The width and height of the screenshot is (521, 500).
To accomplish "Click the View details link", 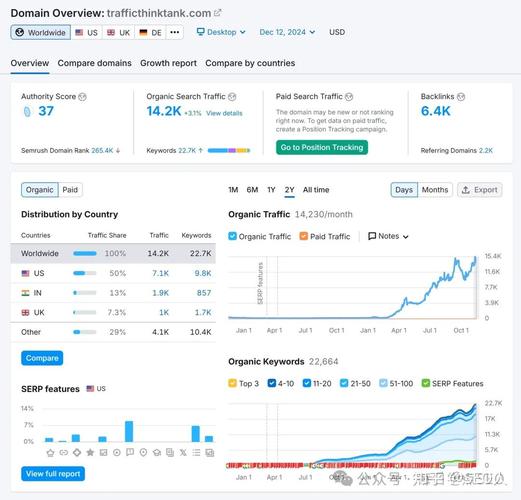I will [x=224, y=113].
